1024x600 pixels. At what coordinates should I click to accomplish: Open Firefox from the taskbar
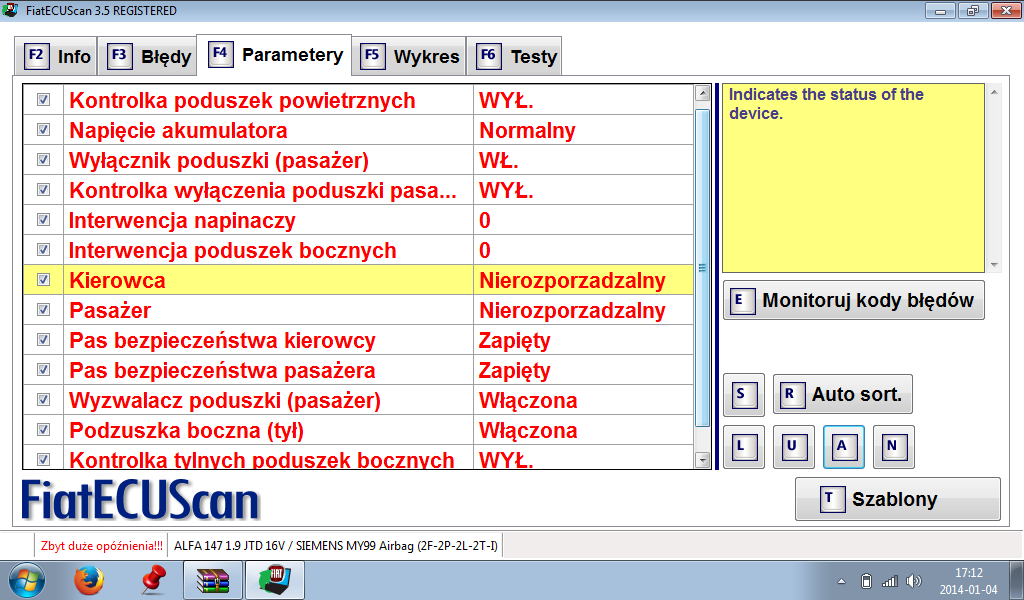pyautogui.click(x=89, y=580)
